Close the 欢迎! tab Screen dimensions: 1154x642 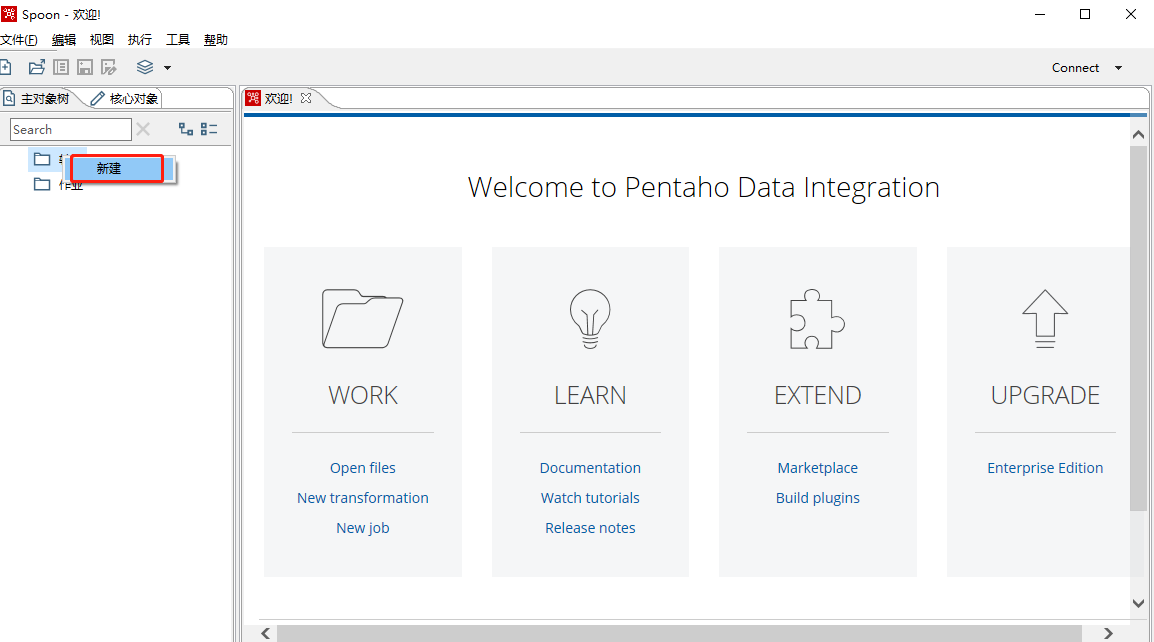pos(306,98)
